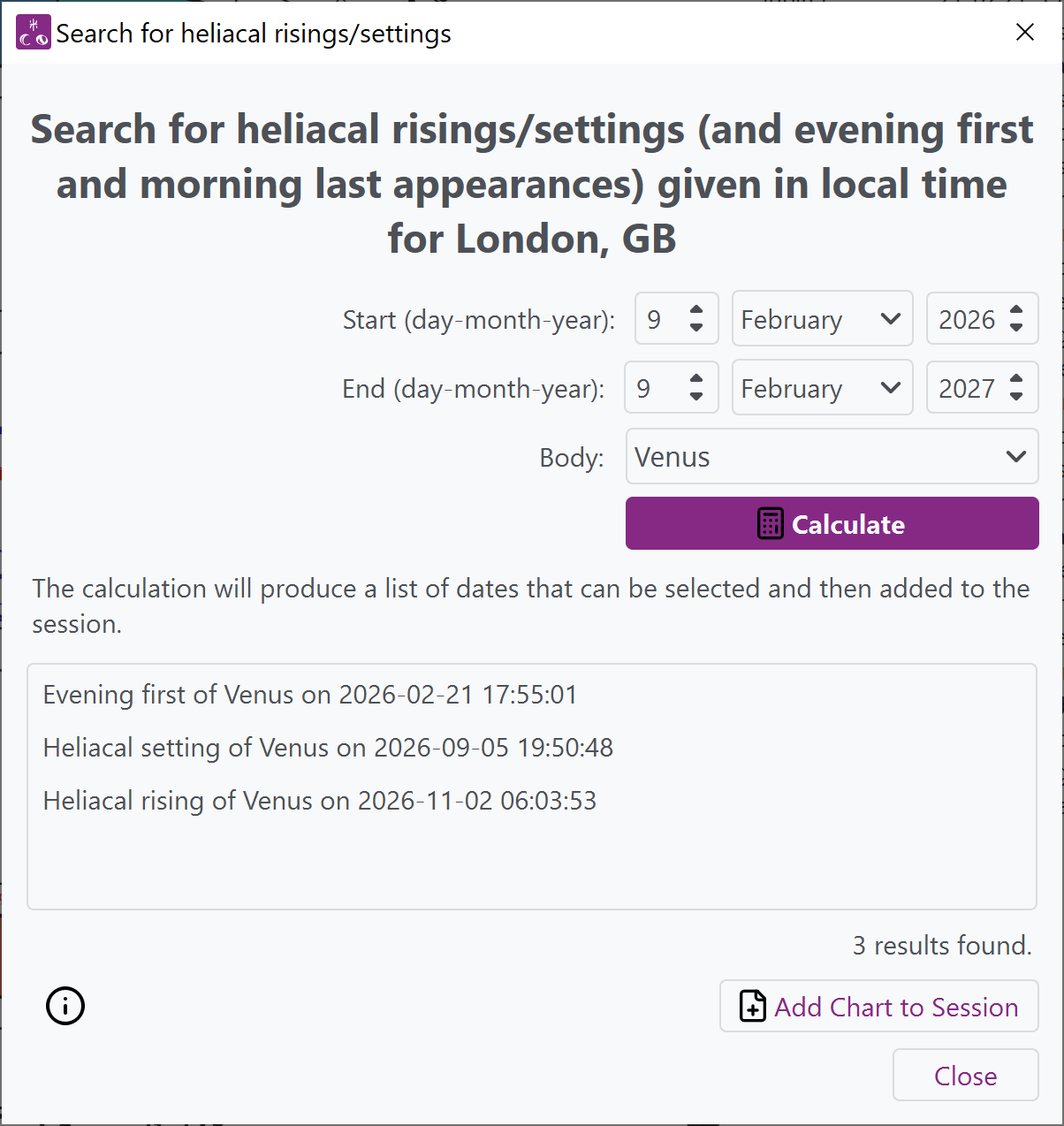The height and width of the screenshot is (1126, 1064).
Task: Click inside the start day input field
Action: pos(658,318)
